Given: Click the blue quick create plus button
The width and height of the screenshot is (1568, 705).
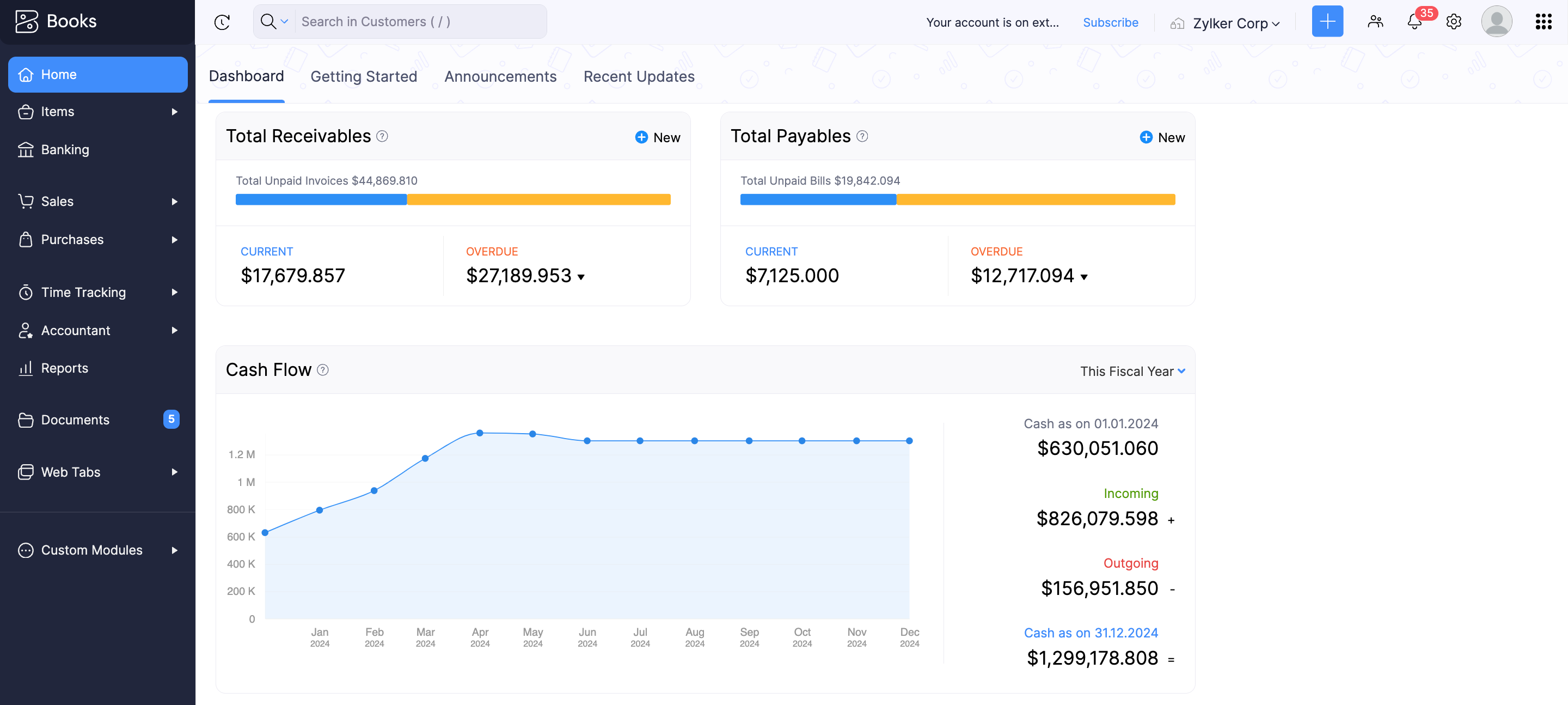Looking at the screenshot, I should coord(1327,22).
